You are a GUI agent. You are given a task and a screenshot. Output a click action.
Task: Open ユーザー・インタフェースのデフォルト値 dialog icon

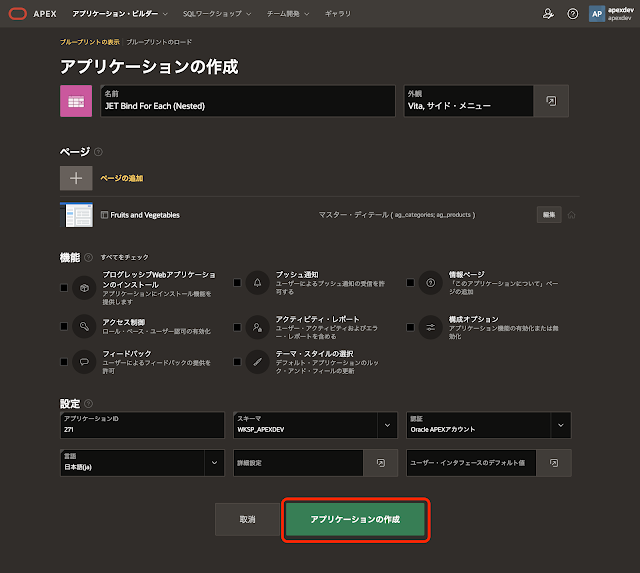click(554, 463)
